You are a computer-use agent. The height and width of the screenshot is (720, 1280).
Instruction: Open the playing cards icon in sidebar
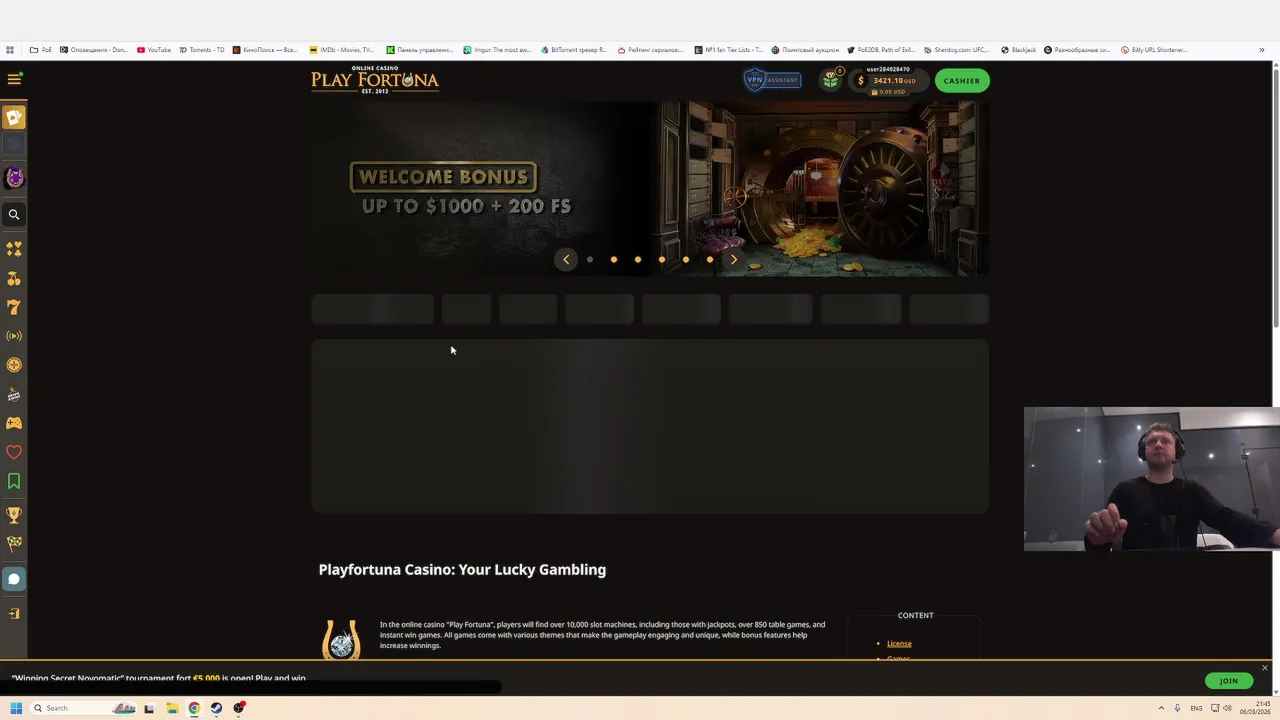click(14, 118)
